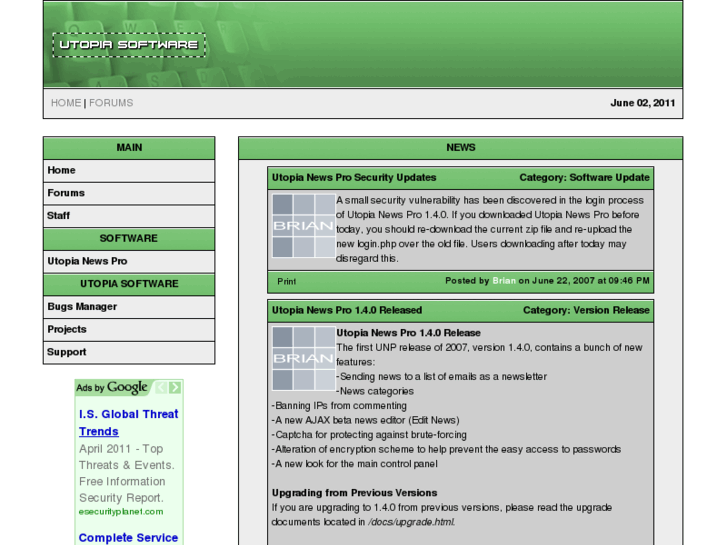
Task: Click Brian avatar in 1.4.0 Released post
Action: (304, 358)
